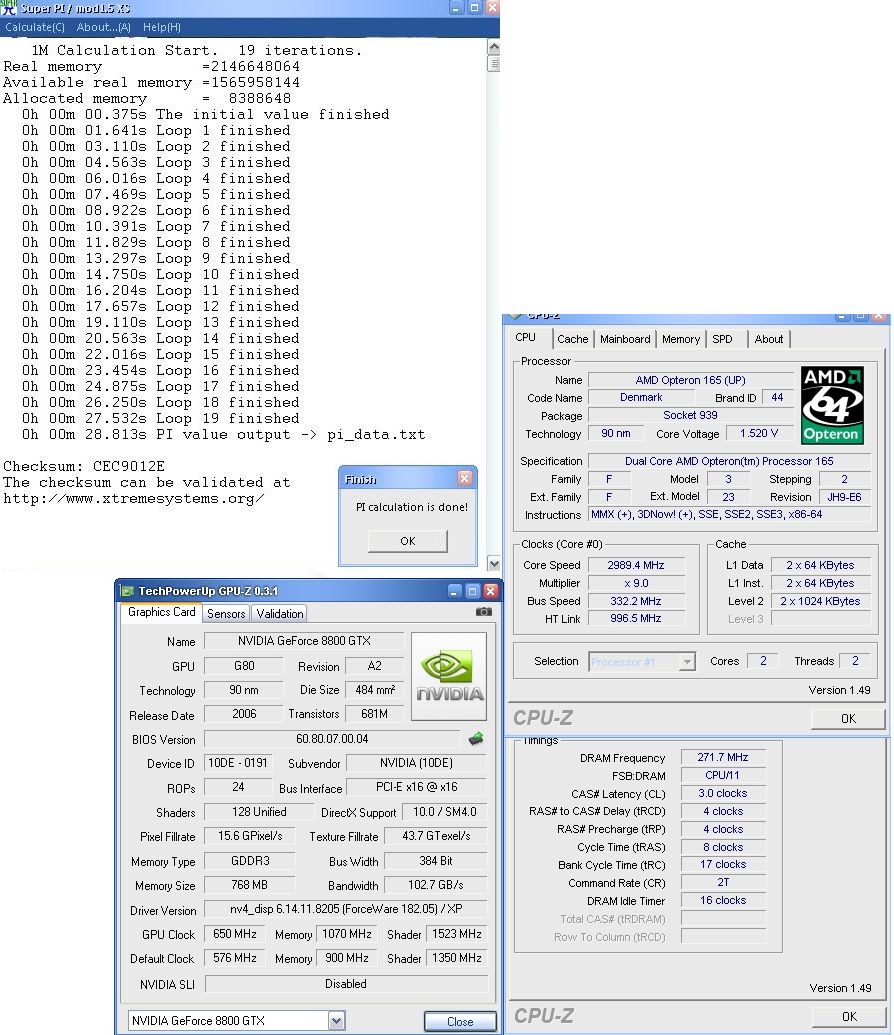Switch to the Sensors tab in GPU-Z
The width and height of the screenshot is (894, 1035).
click(226, 614)
